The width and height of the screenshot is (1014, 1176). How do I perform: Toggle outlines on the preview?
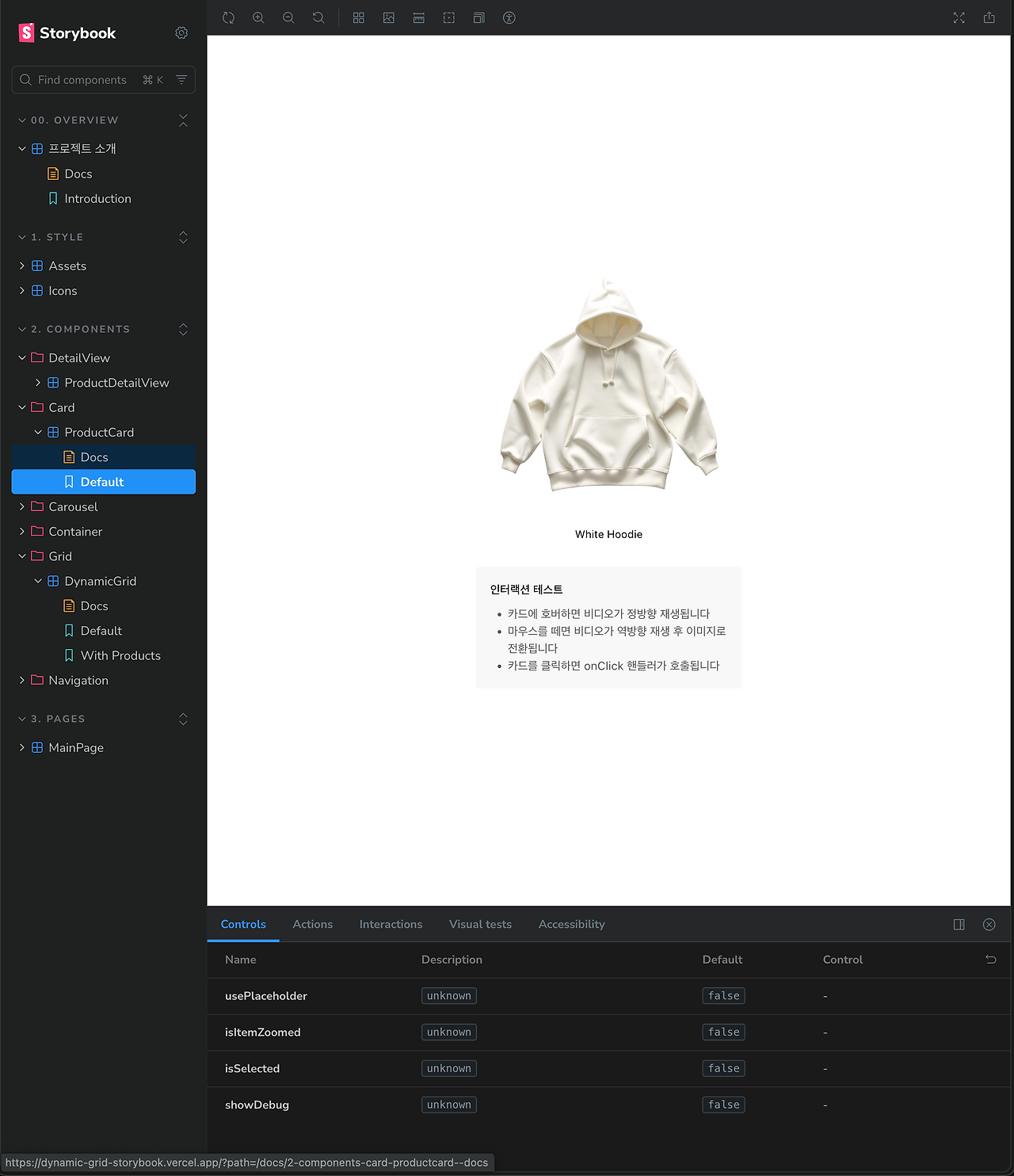click(449, 17)
